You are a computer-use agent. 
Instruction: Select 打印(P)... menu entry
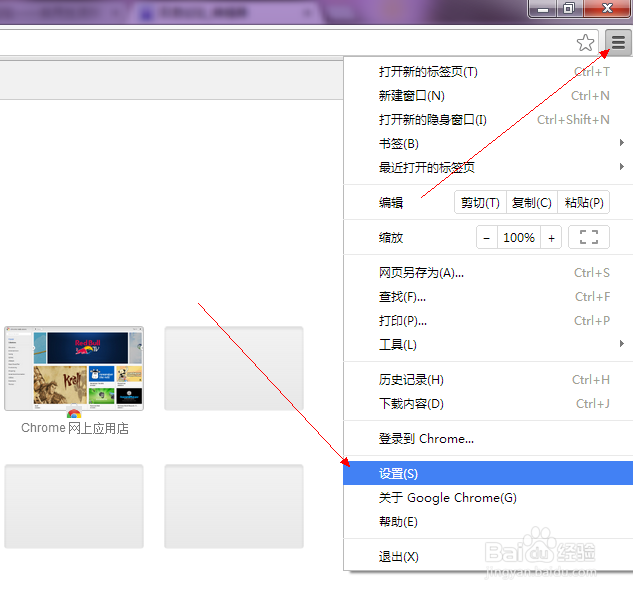(x=488, y=321)
